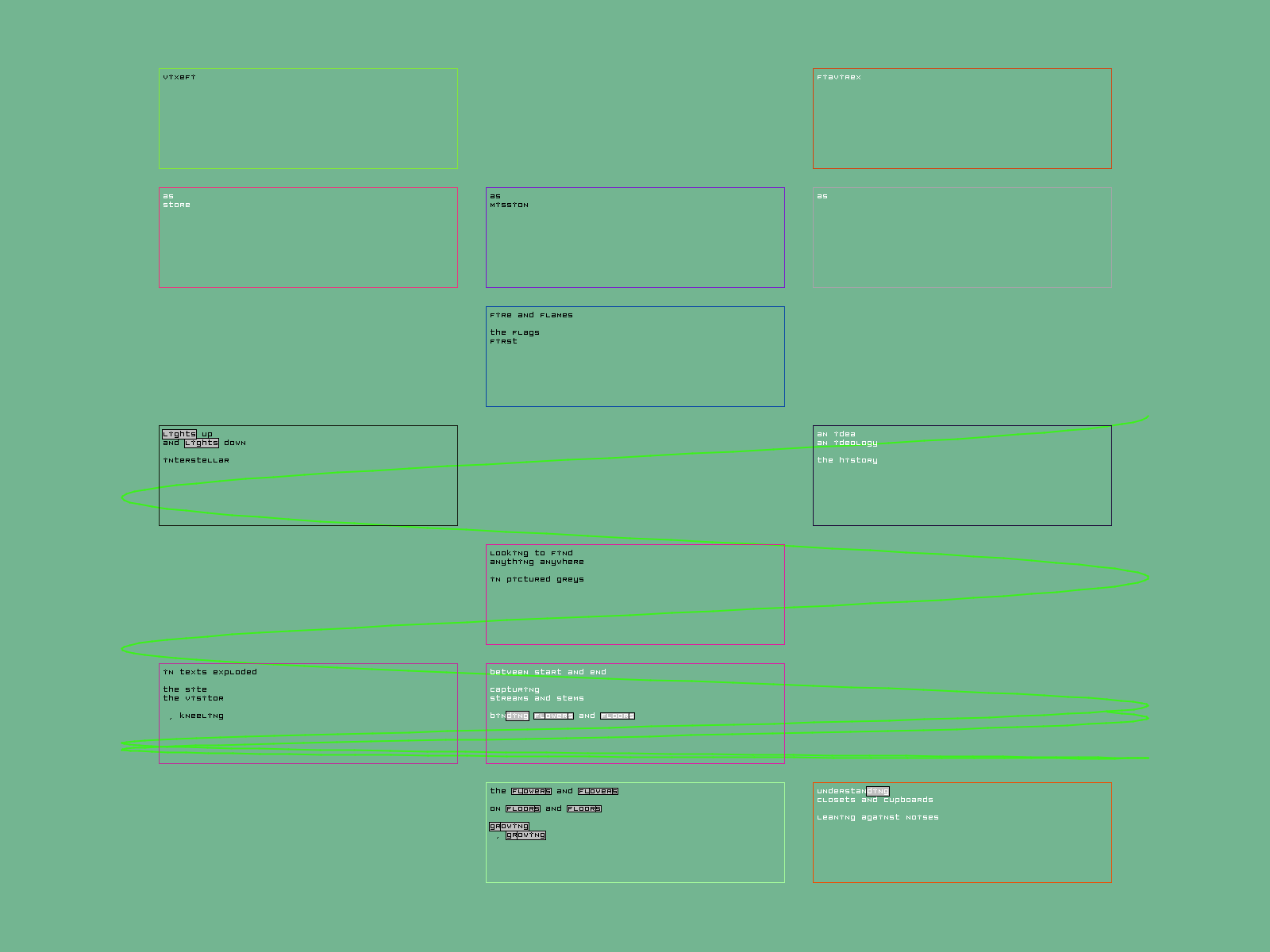Click 'leaning against noises' text
1270x952 pixels.
877,817
